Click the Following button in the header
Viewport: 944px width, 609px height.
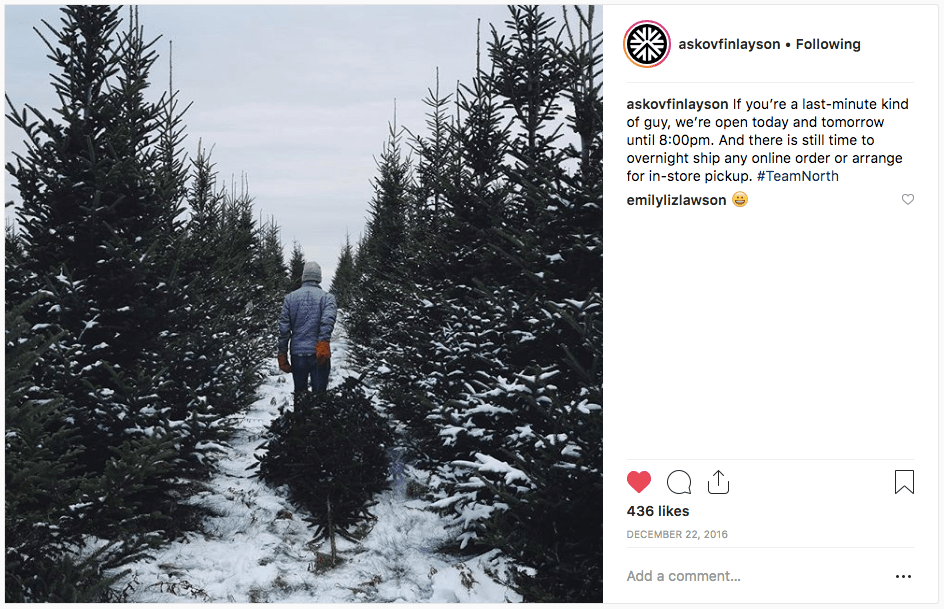(828, 44)
